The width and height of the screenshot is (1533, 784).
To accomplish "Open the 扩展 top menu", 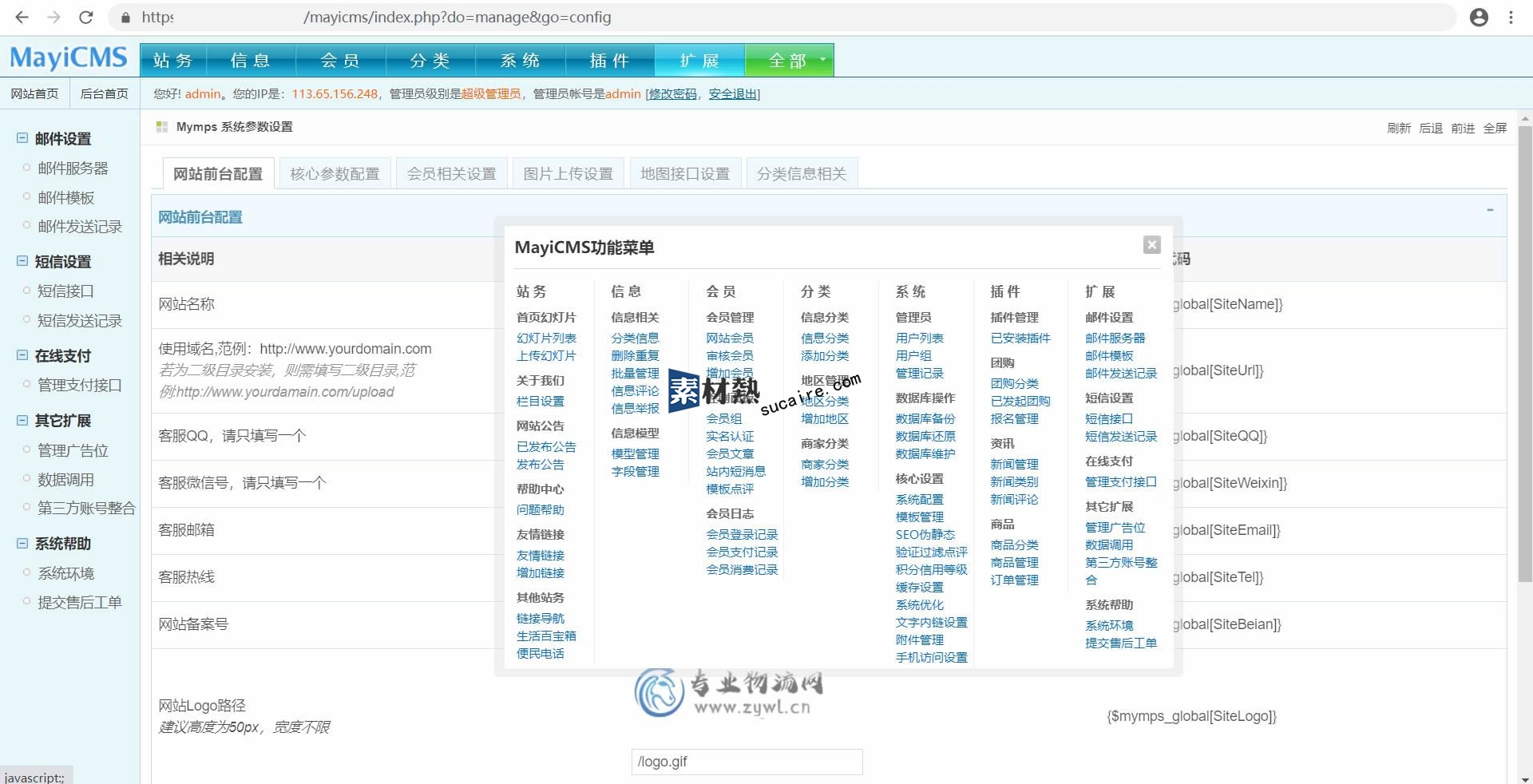I will [x=699, y=61].
